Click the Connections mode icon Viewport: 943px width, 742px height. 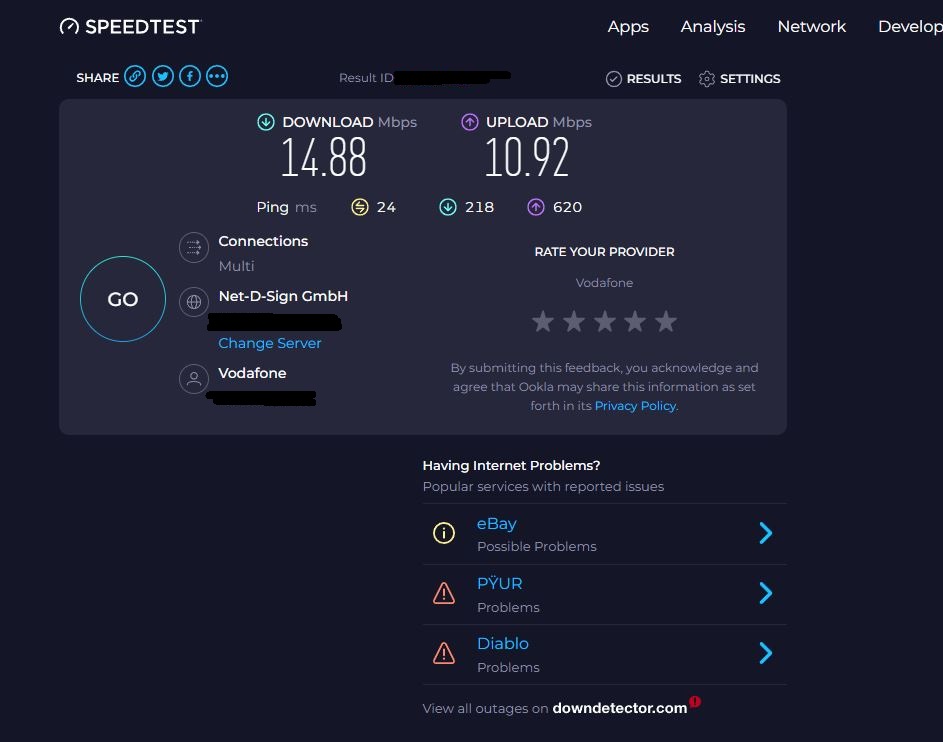[194, 247]
